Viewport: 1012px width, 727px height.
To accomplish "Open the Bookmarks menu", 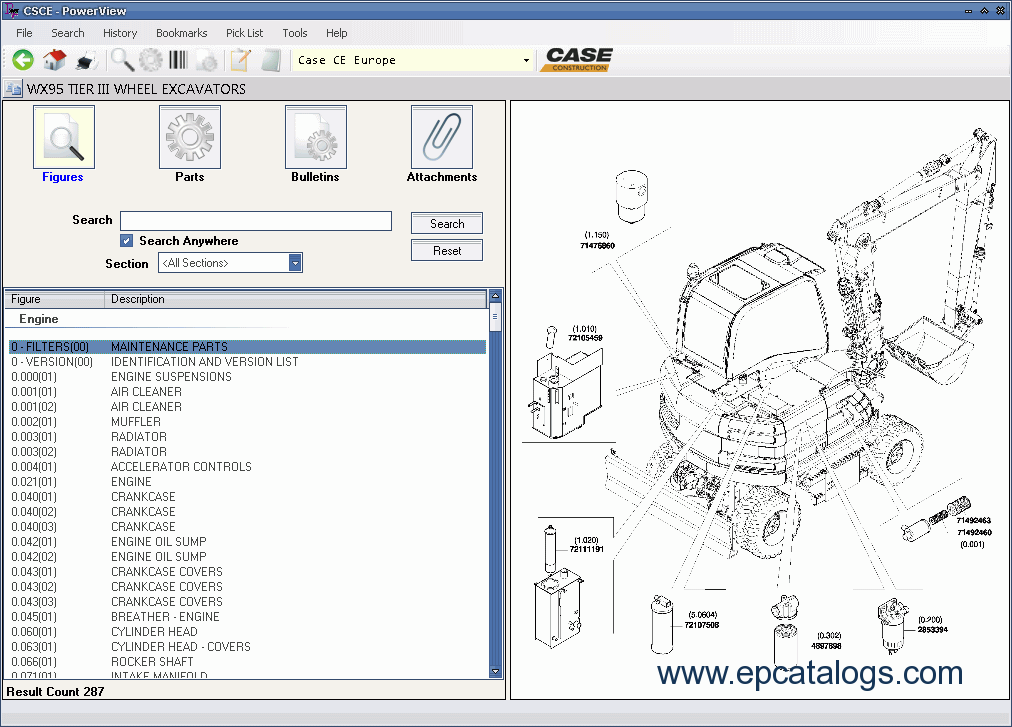I will tap(181, 33).
